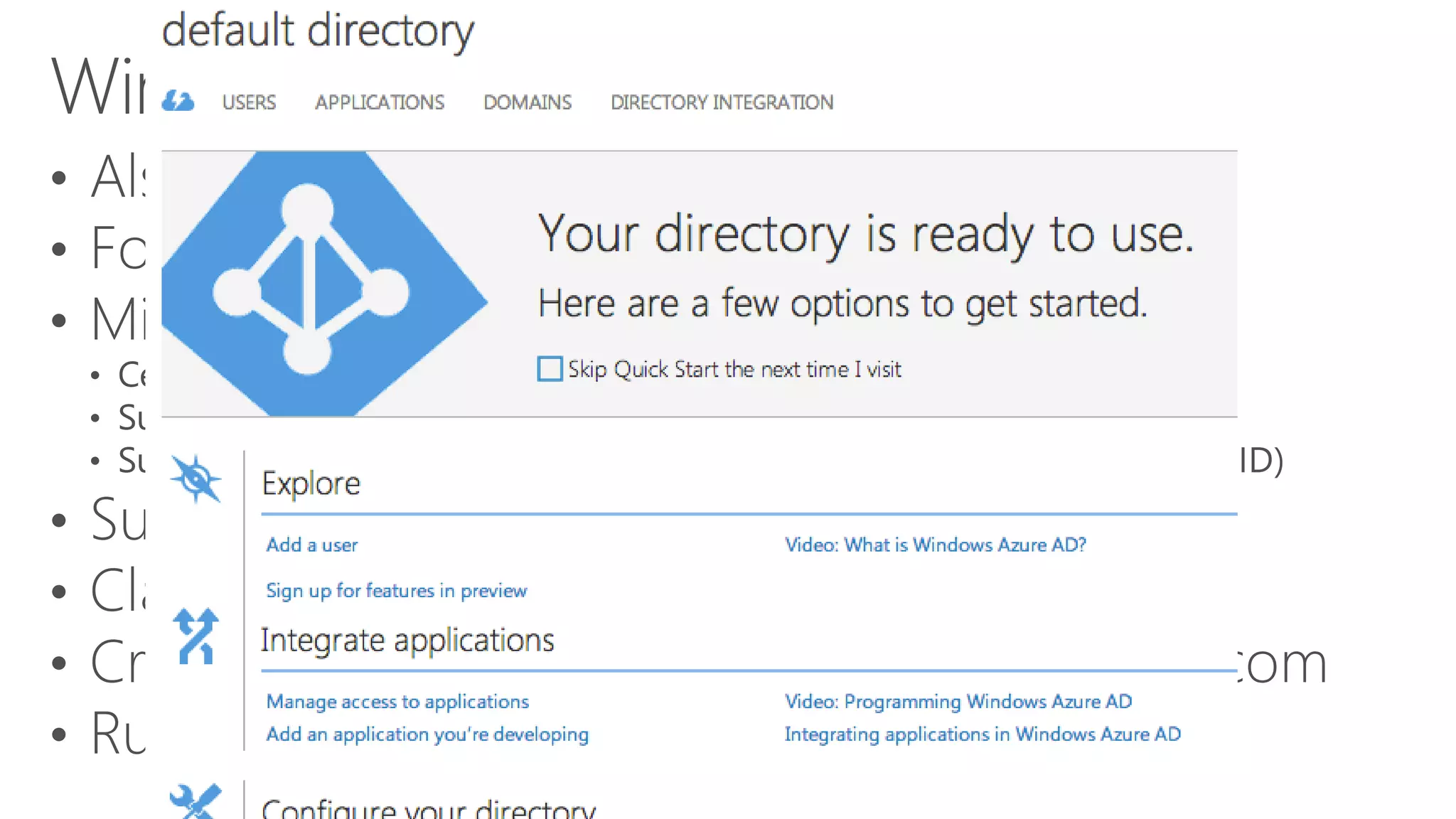Click Manage access to applications link
Screen dimensions: 1456x819
397,702
